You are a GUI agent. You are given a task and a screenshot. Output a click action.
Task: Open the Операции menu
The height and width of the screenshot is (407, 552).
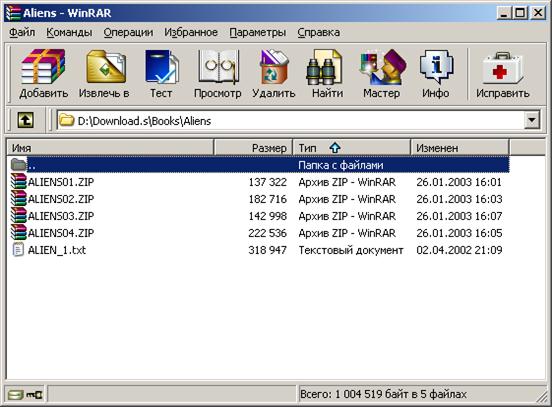coord(128,32)
